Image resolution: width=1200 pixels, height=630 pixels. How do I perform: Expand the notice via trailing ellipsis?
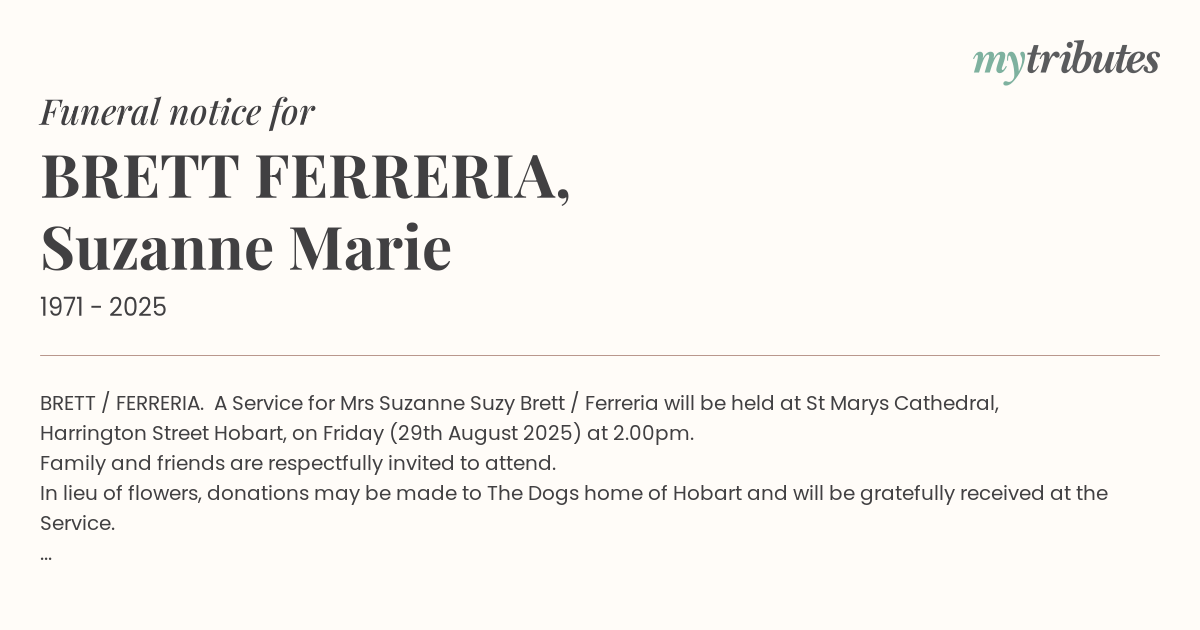[x=46, y=554]
